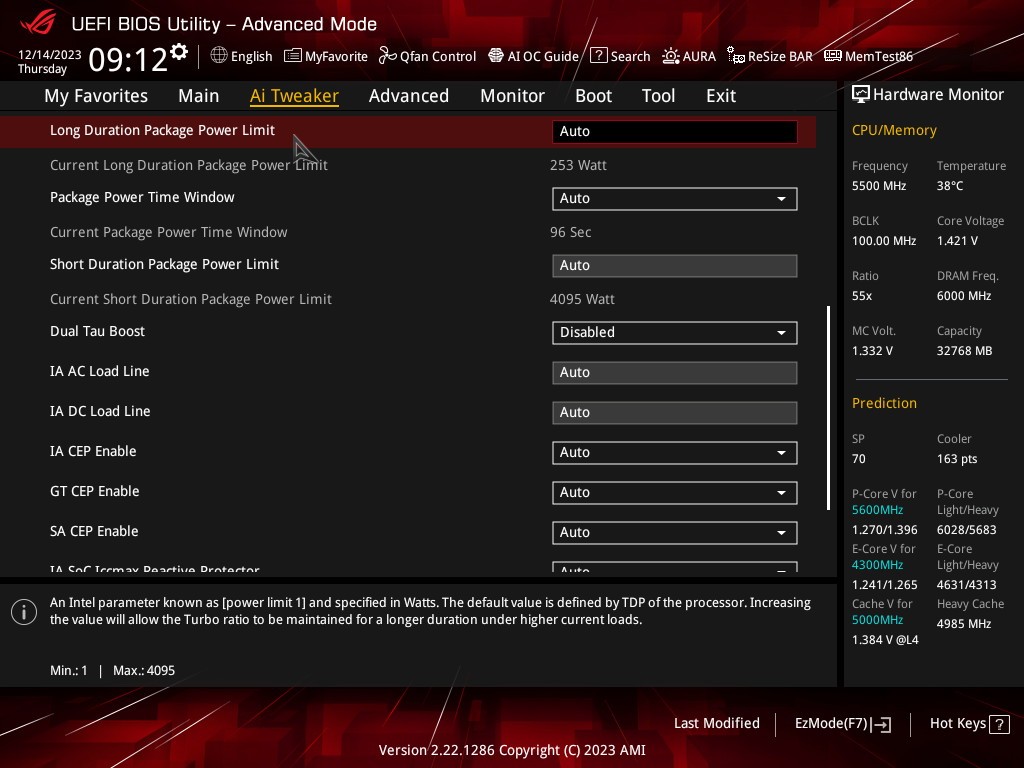Select the IA DC Load Line label
The height and width of the screenshot is (768, 1024).
tap(100, 411)
